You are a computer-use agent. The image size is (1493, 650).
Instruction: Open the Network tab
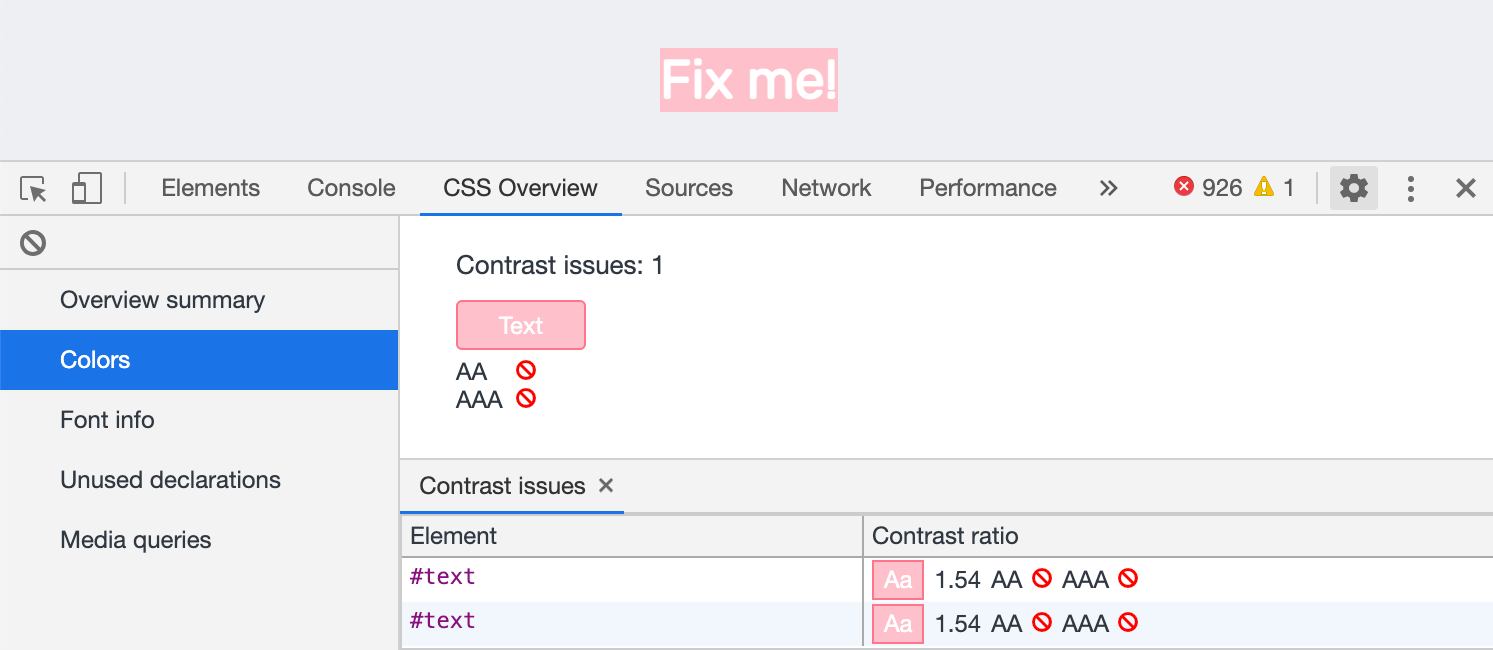pos(826,188)
